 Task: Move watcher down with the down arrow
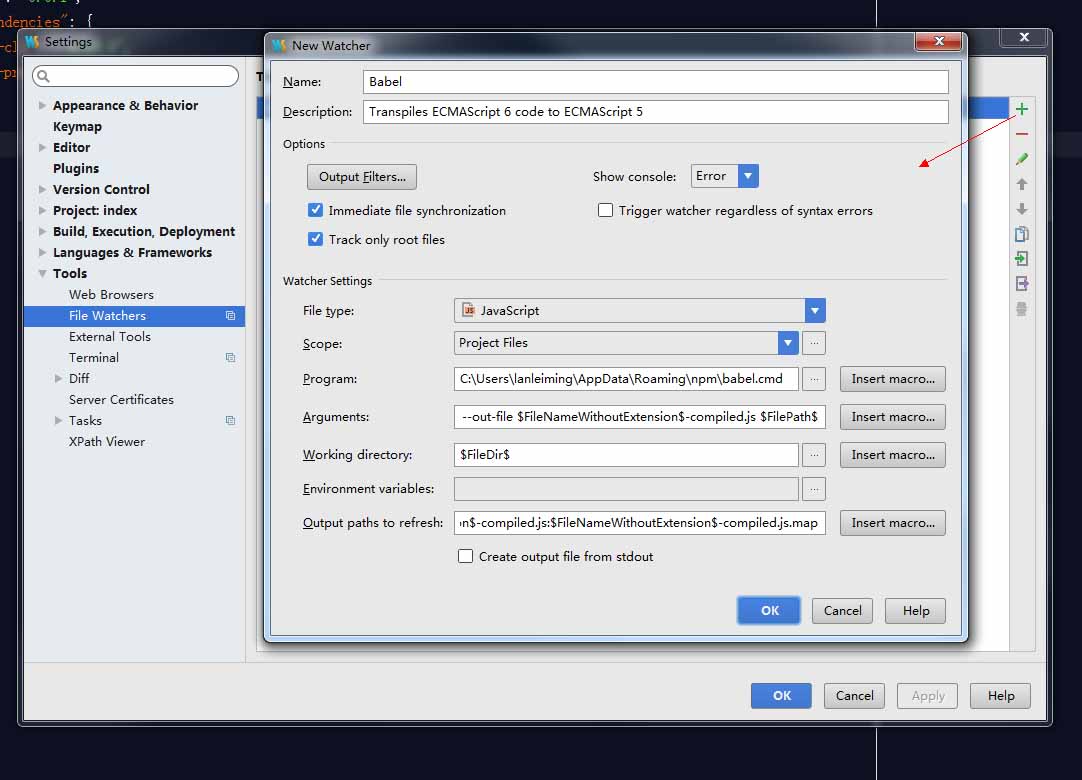1022,209
